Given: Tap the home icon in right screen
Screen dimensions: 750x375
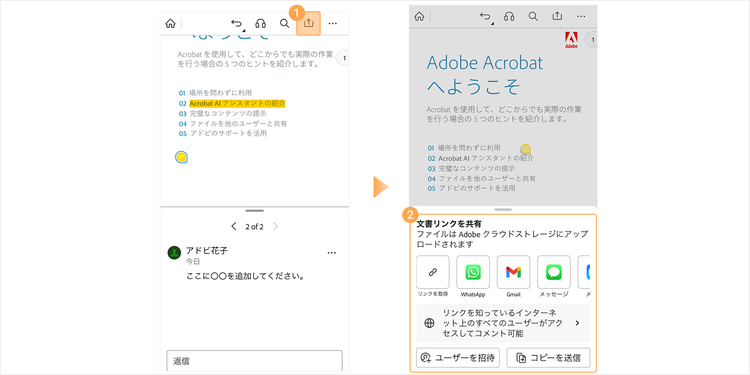Looking at the screenshot, I should [419, 17].
